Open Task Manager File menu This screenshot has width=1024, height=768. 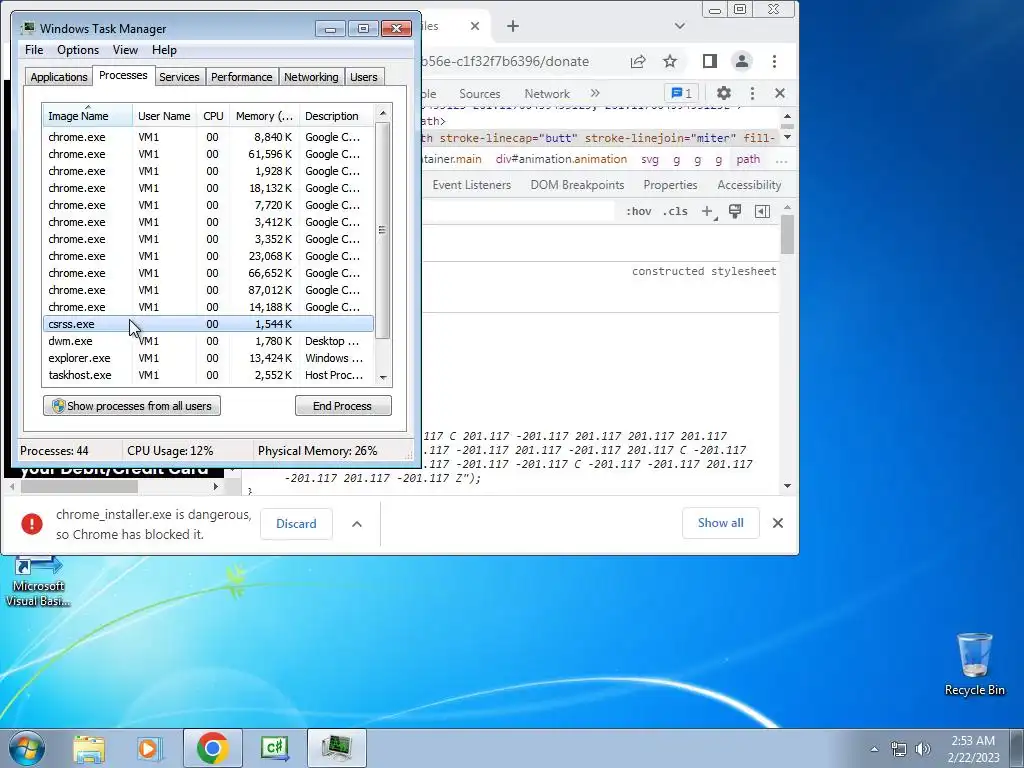click(34, 50)
